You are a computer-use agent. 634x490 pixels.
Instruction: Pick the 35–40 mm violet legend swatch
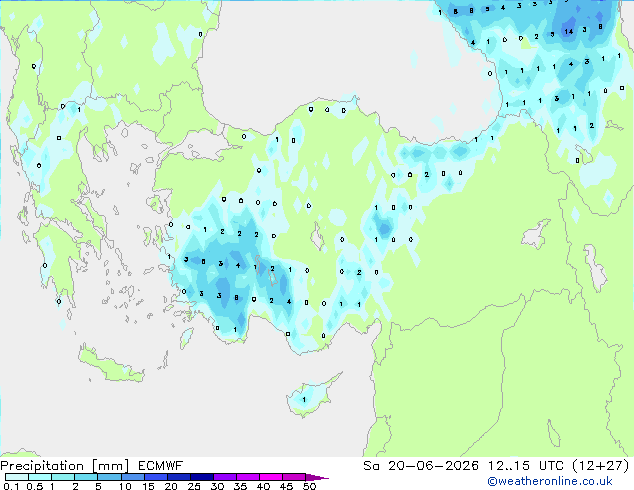tap(247, 477)
